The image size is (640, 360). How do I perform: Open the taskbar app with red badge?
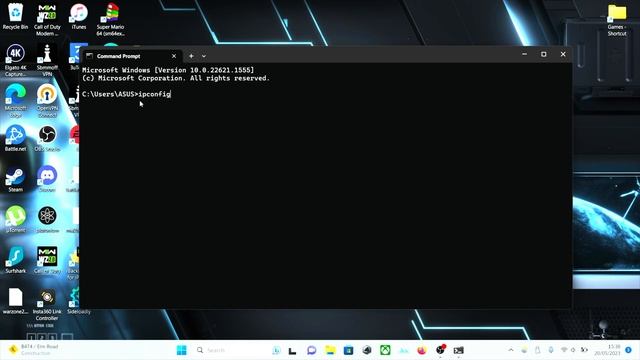click(x=440, y=350)
